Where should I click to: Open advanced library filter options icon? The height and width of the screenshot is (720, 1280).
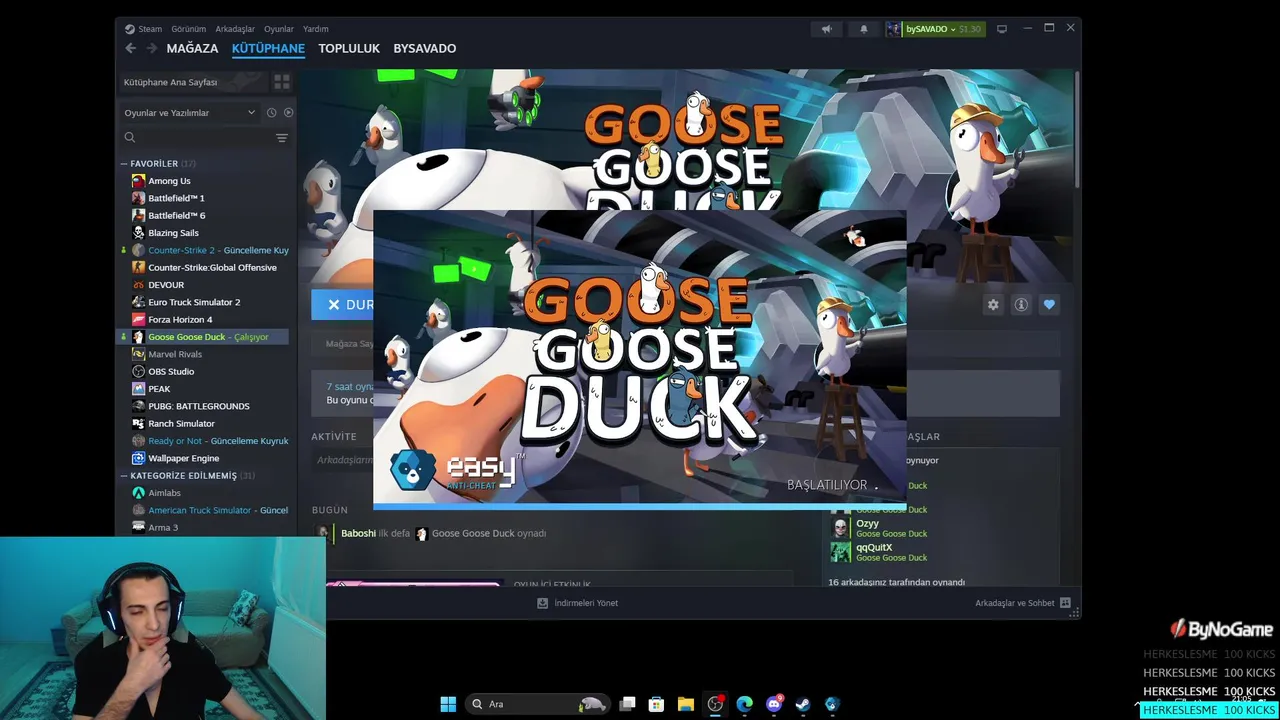coord(282,138)
